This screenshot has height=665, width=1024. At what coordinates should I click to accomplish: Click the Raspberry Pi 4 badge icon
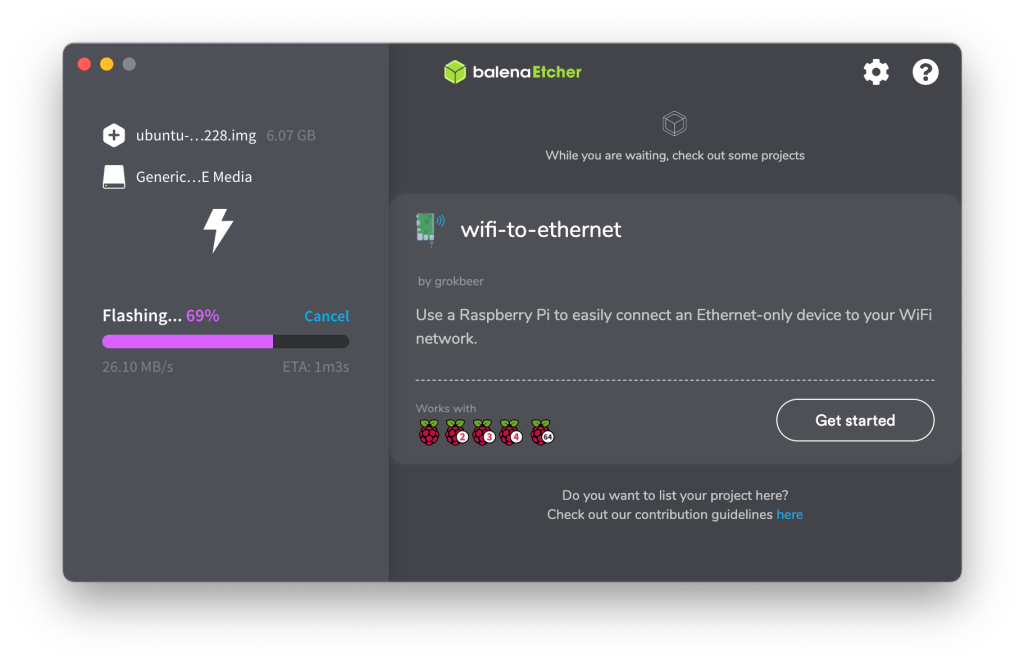click(x=511, y=433)
